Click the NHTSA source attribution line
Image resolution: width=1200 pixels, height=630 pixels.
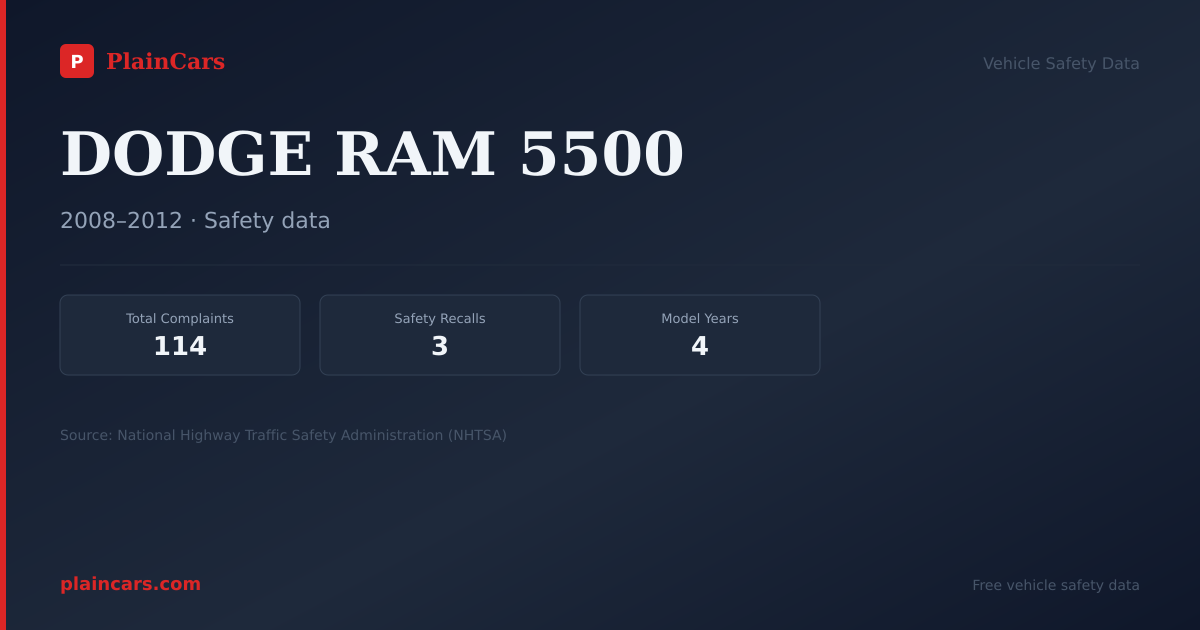click(x=283, y=435)
